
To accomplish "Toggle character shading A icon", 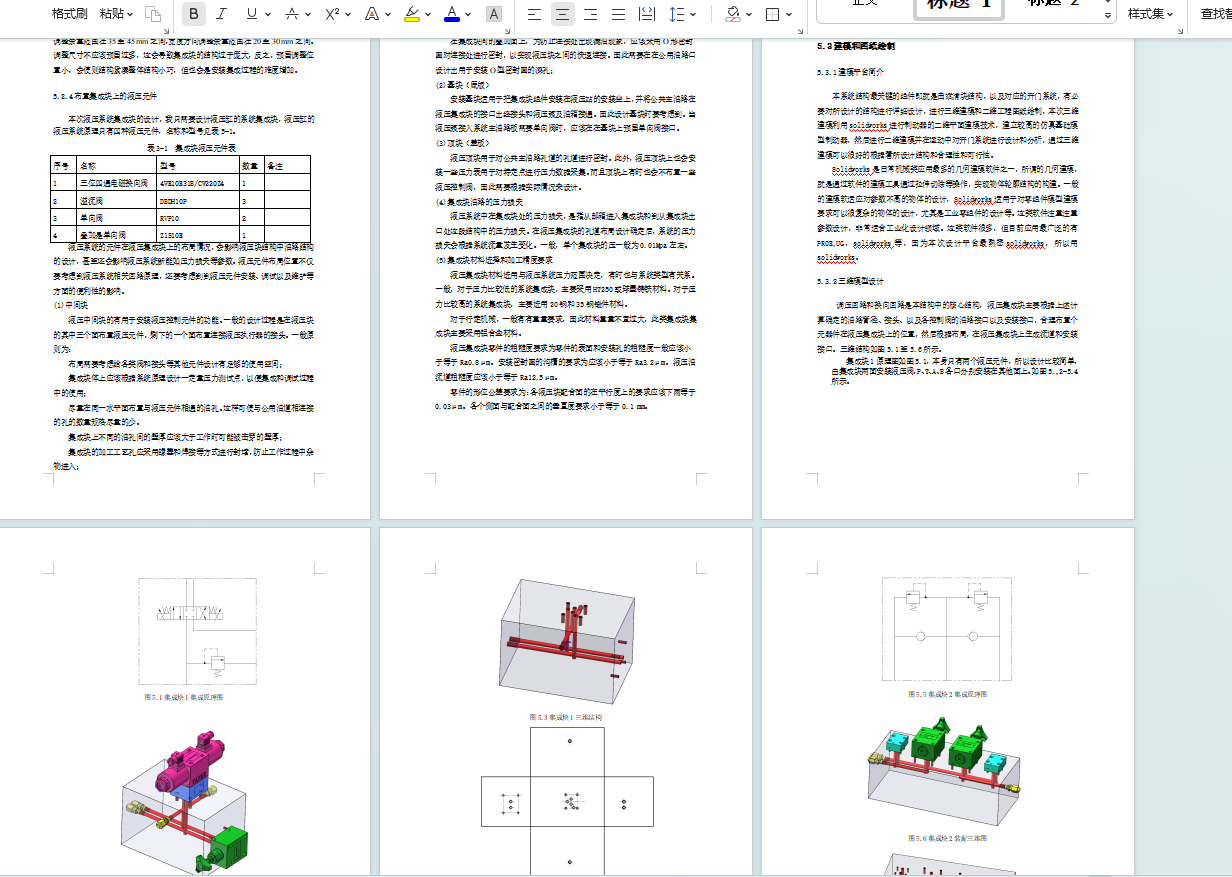I will point(493,14).
